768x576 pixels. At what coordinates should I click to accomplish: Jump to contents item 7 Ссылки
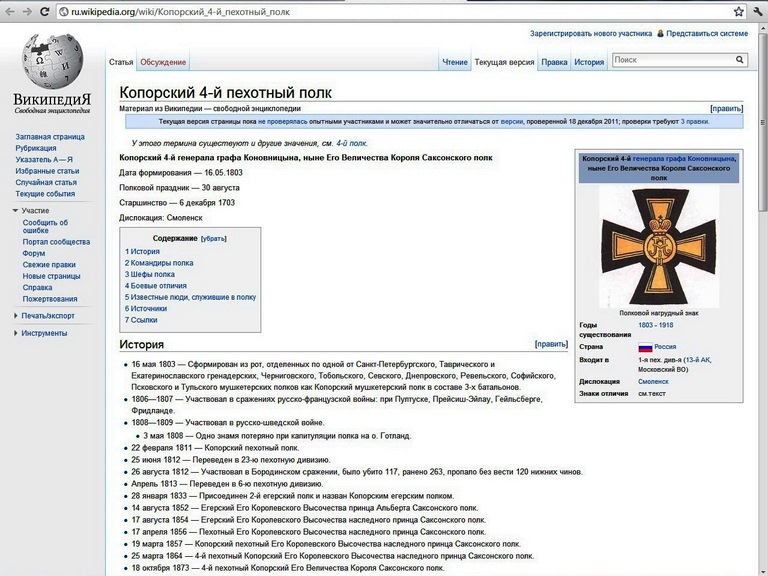(x=141, y=320)
